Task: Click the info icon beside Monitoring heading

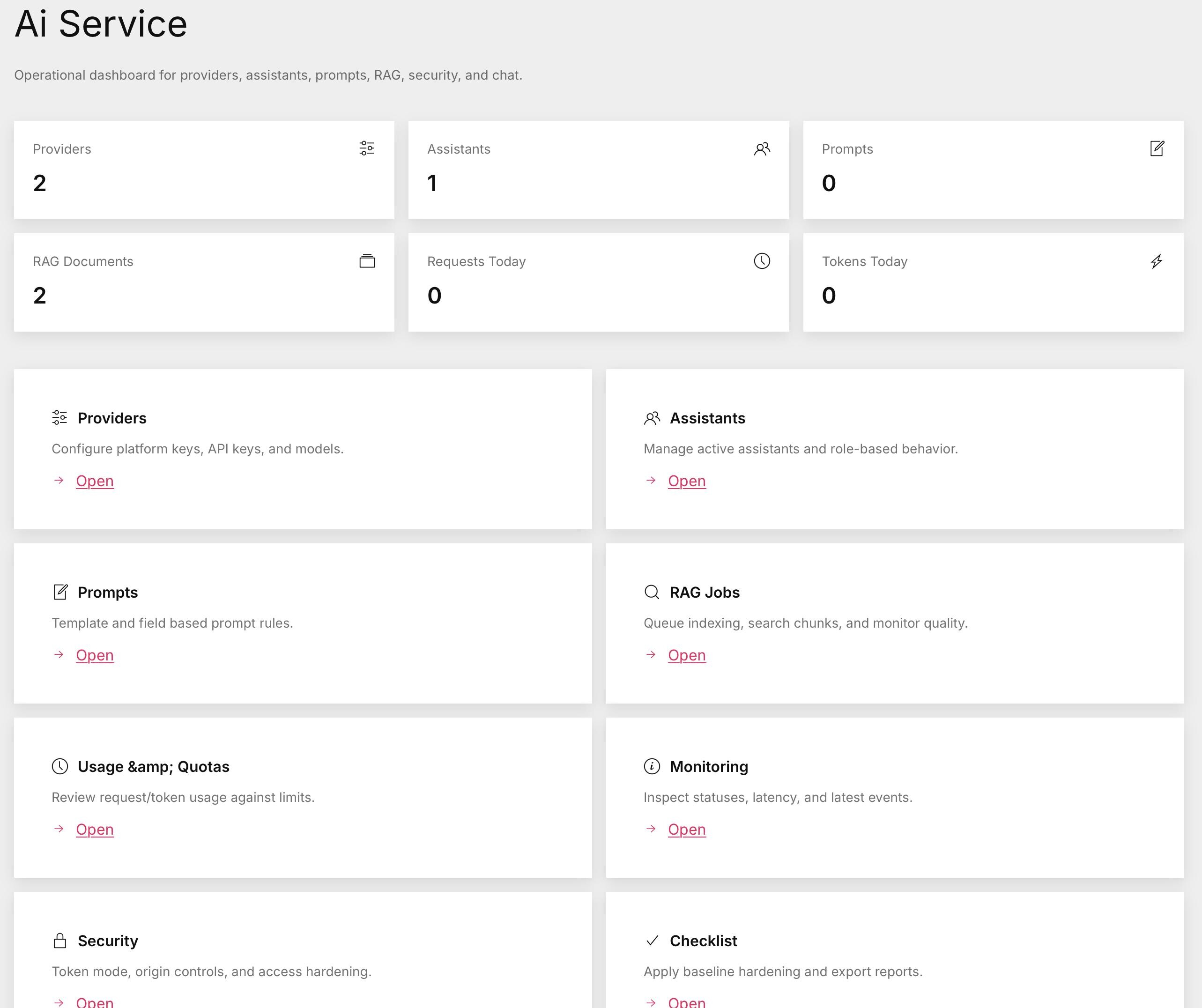Action: point(652,766)
